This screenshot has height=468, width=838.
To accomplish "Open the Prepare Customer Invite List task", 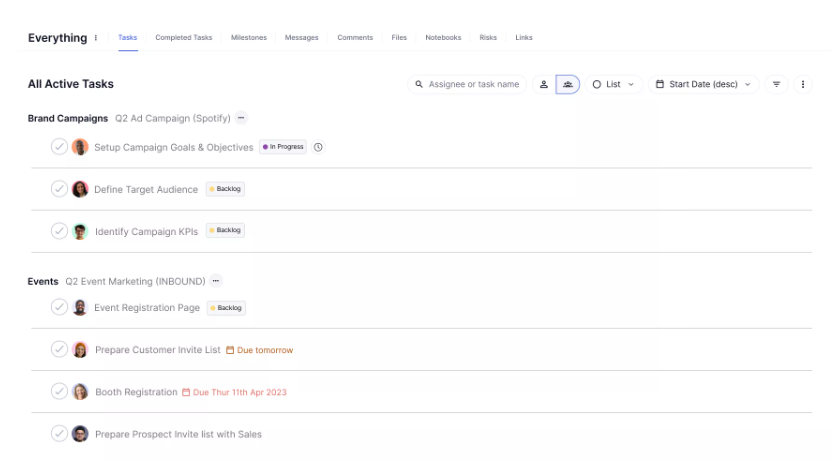I will click(x=157, y=350).
